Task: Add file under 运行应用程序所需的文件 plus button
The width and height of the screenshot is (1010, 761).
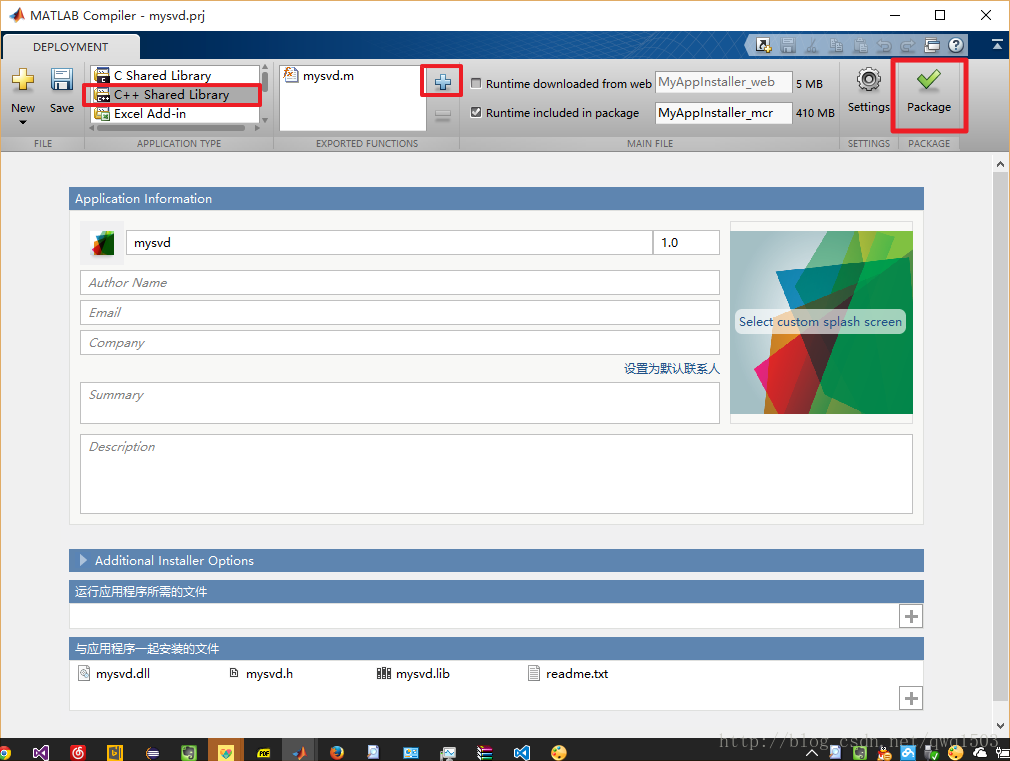Action: click(x=911, y=616)
